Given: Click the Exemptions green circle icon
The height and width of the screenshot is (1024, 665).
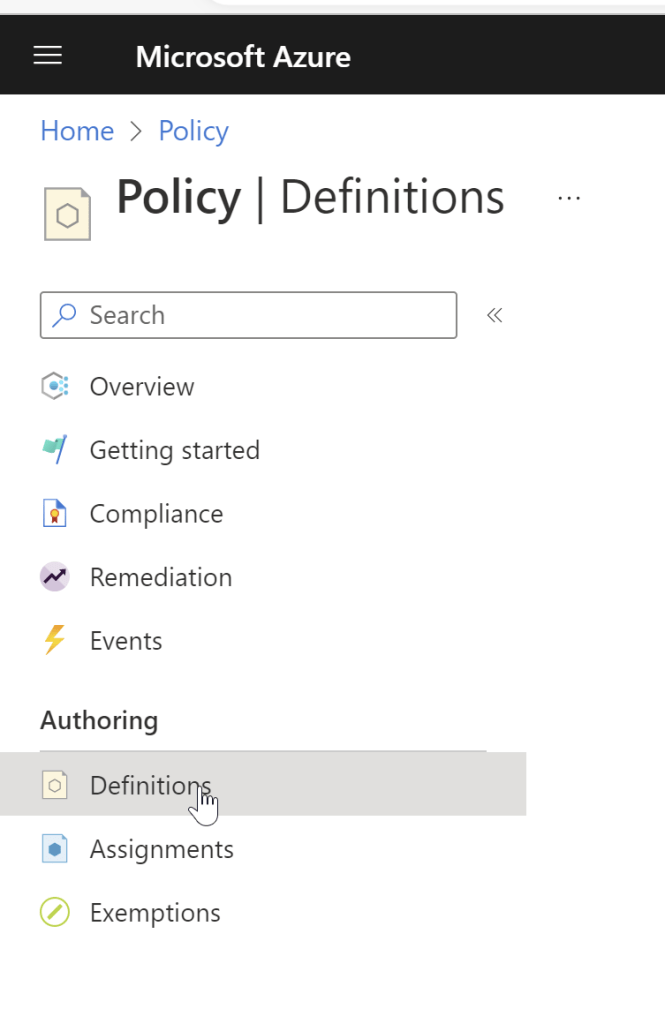Looking at the screenshot, I should coord(55,913).
